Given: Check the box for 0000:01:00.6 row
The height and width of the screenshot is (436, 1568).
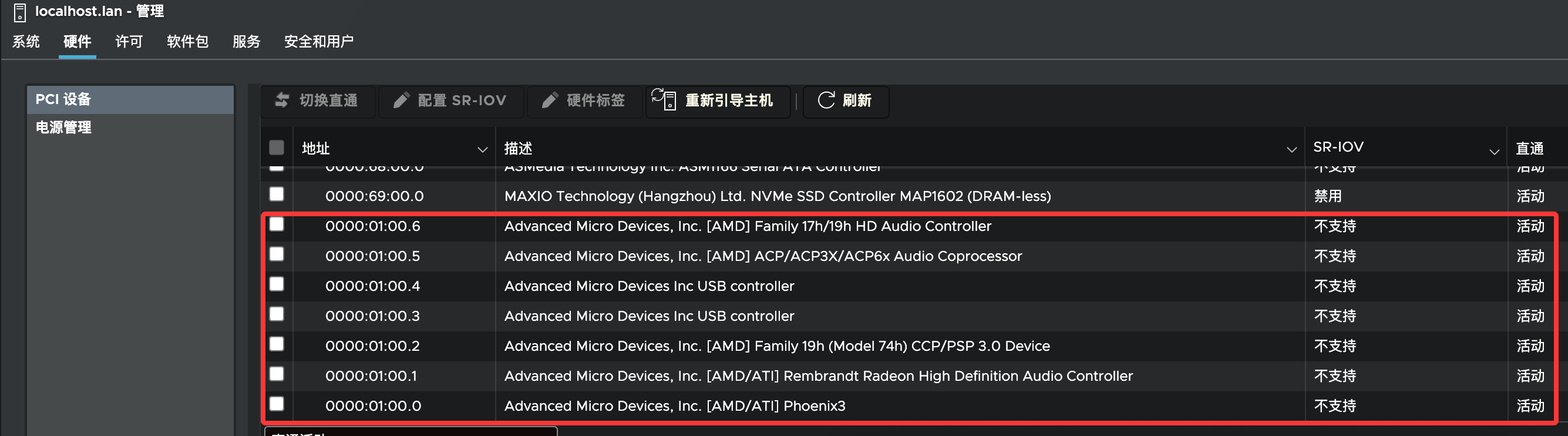Looking at the screenshot, I should [277, 224].
